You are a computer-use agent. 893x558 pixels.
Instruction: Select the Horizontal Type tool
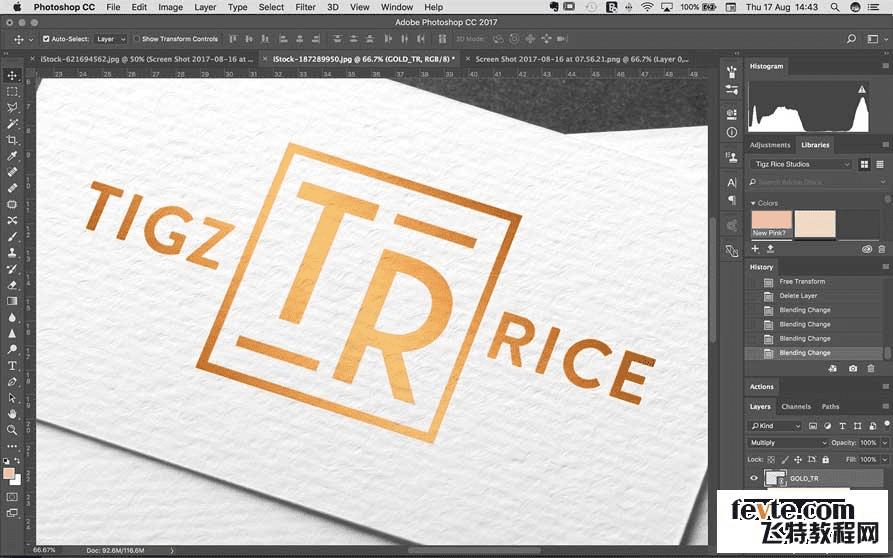pyautogui.click(x=12, y=366)
